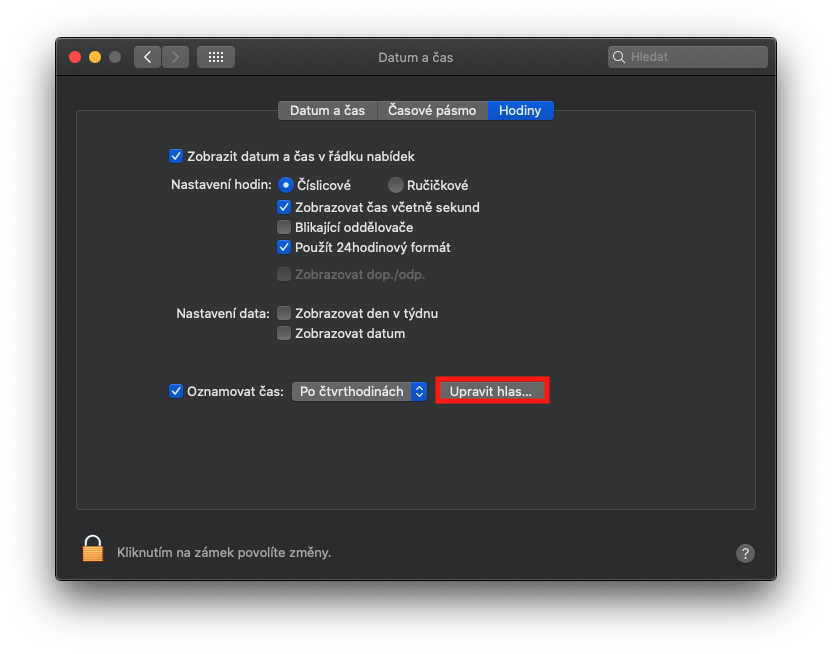Show all preferences grid icon

click(x=215, y=57)
